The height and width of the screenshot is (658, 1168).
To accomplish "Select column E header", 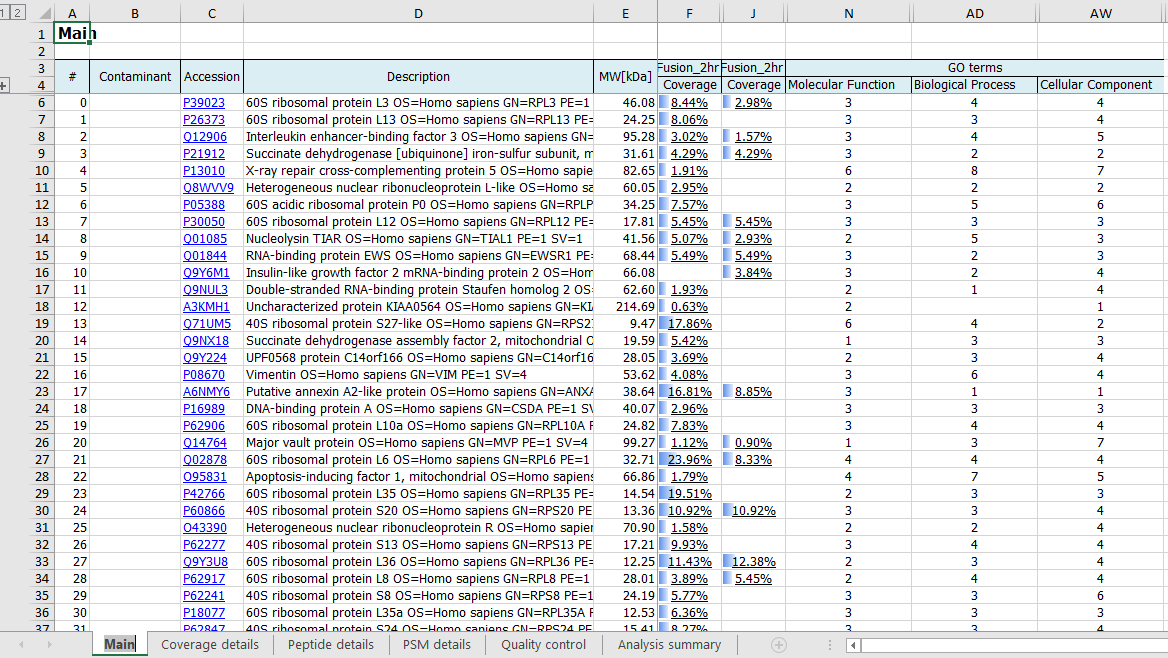I will 625,12.
